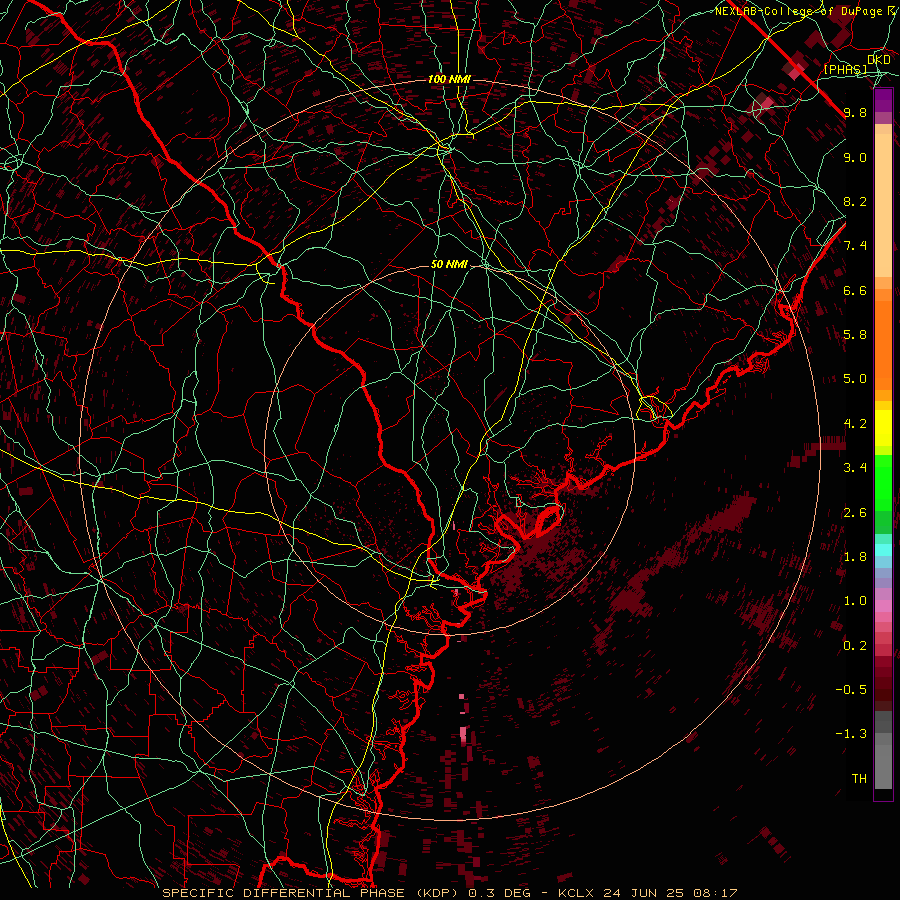Pick the gray segment of the color bar
Image resolution: width=900 pixels, height=900 pixels.
pyautogui.click(x=883, y=752)
